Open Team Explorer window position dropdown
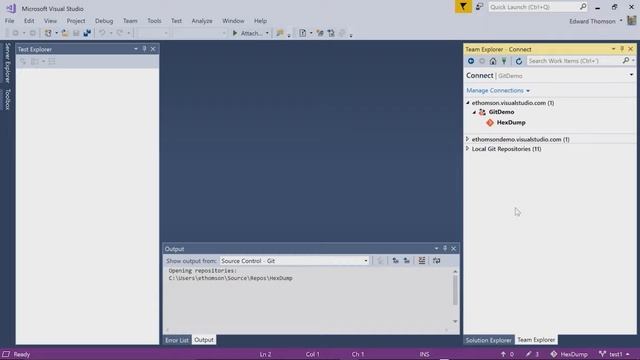The height and width of the screenshot is (360, 640). pyautogui.click(x=613, y=49)
